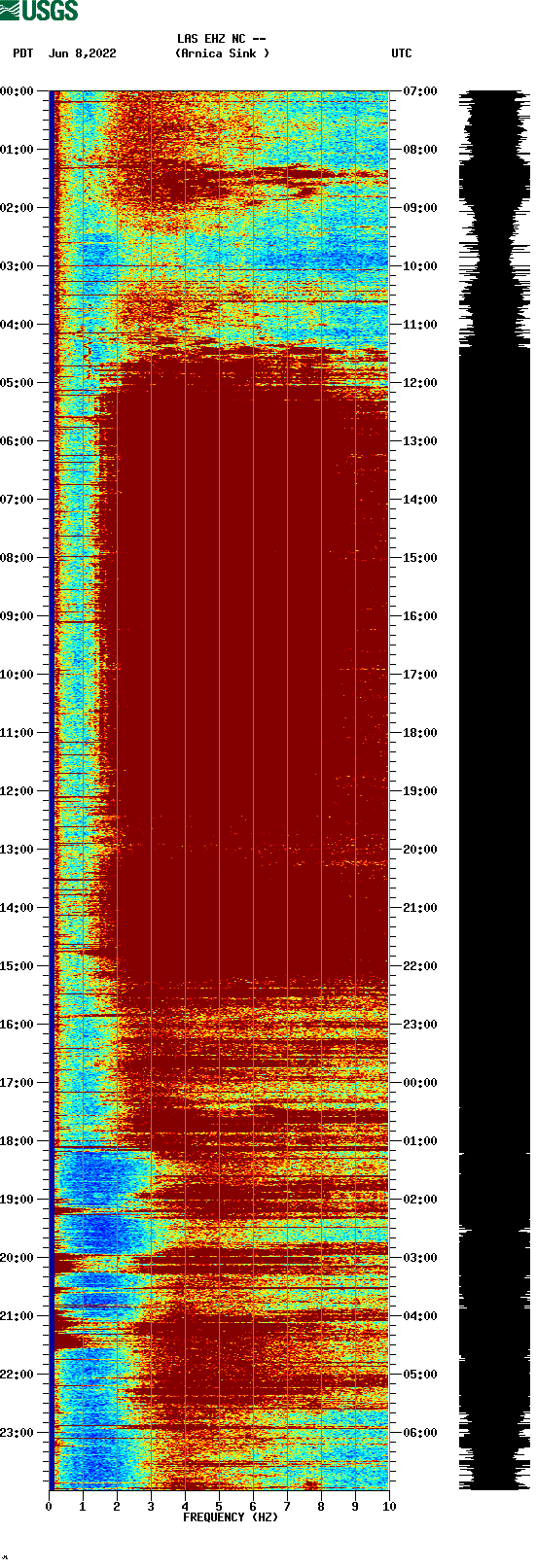Click the '09:00' PDT time label

[17, 616]
